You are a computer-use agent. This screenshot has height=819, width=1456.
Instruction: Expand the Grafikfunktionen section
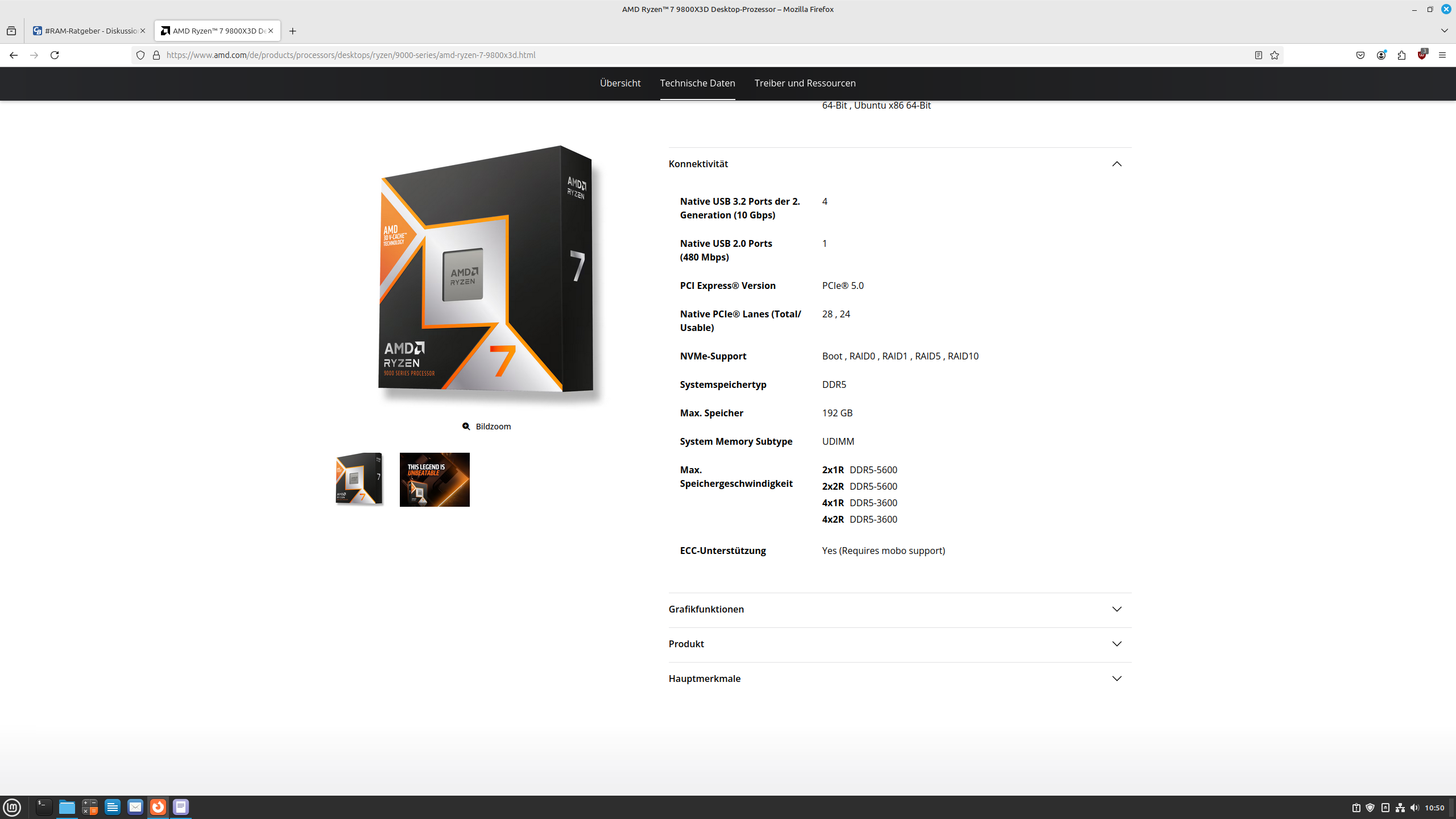(1116, 609)
